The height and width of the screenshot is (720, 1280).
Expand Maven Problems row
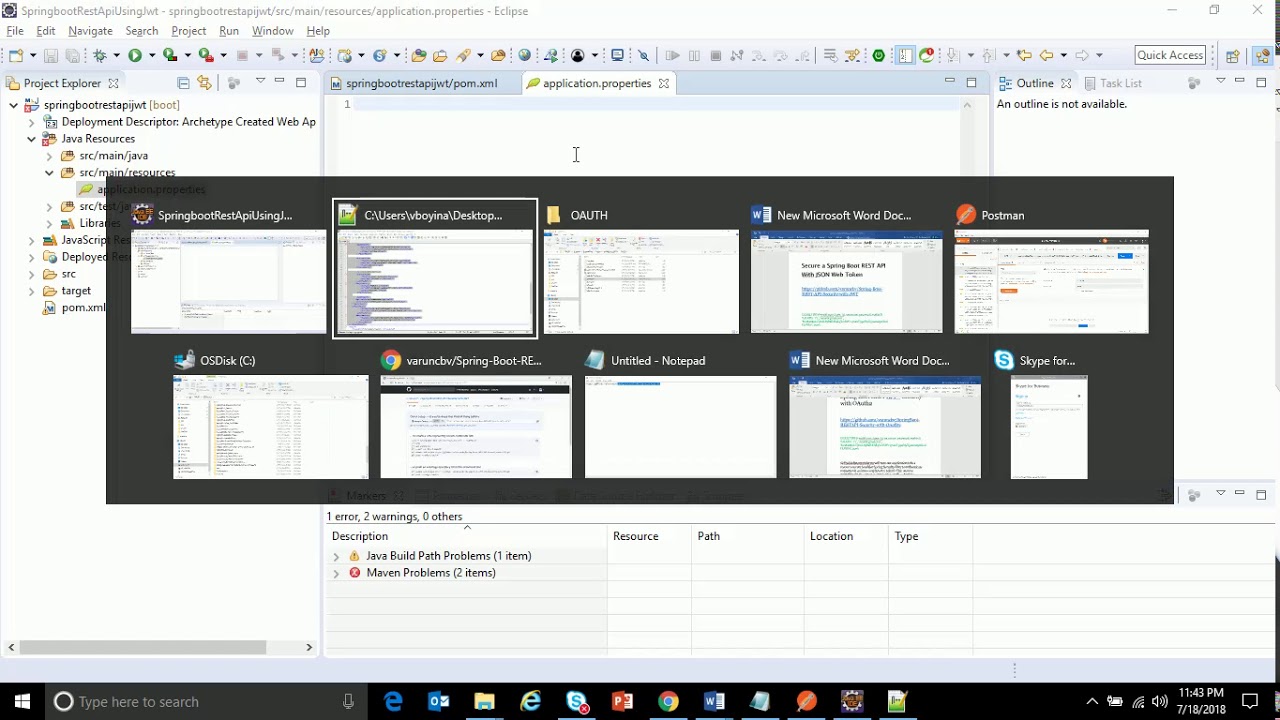[x=336, y=573]
